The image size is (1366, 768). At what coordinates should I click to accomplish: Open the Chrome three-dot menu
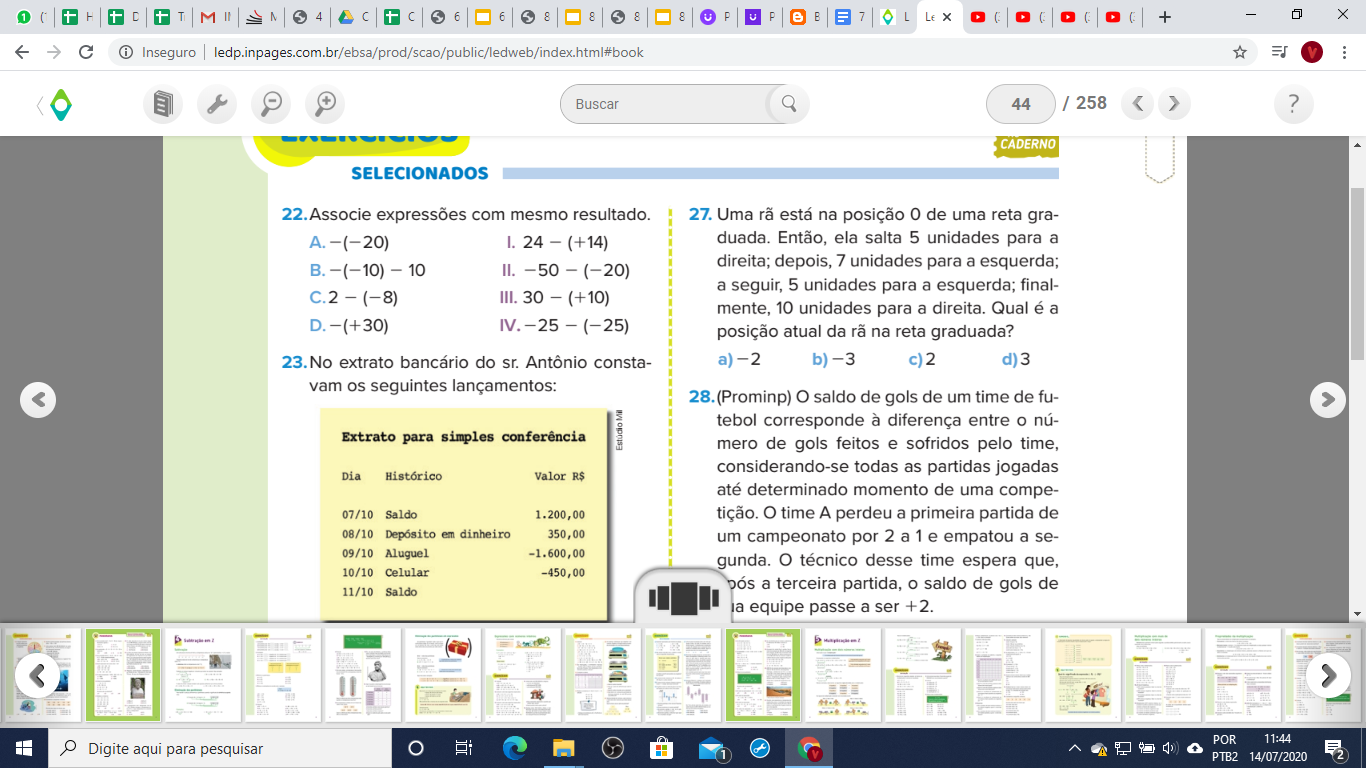point(1343,52)
